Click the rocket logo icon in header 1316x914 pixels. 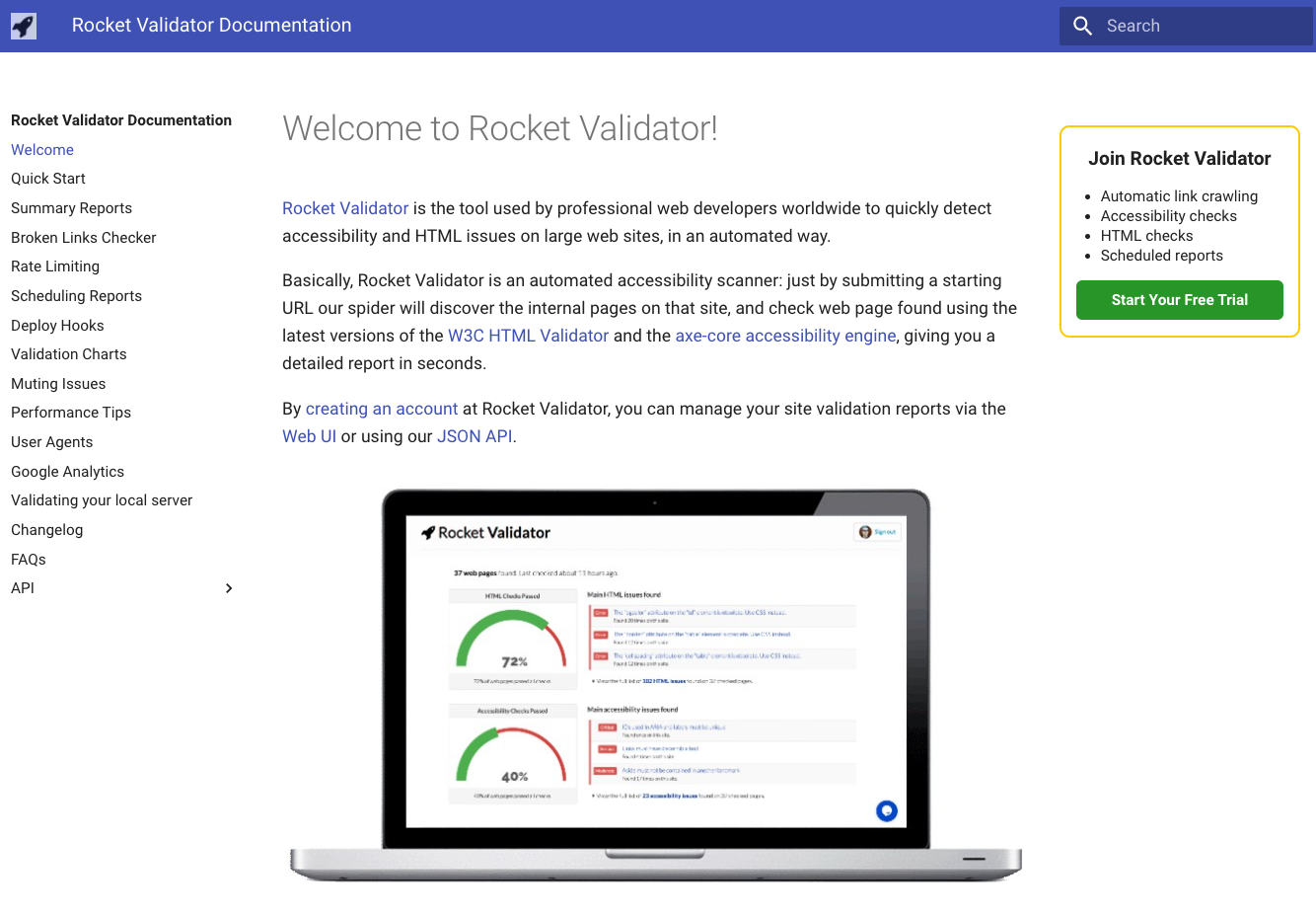(24, 26)
